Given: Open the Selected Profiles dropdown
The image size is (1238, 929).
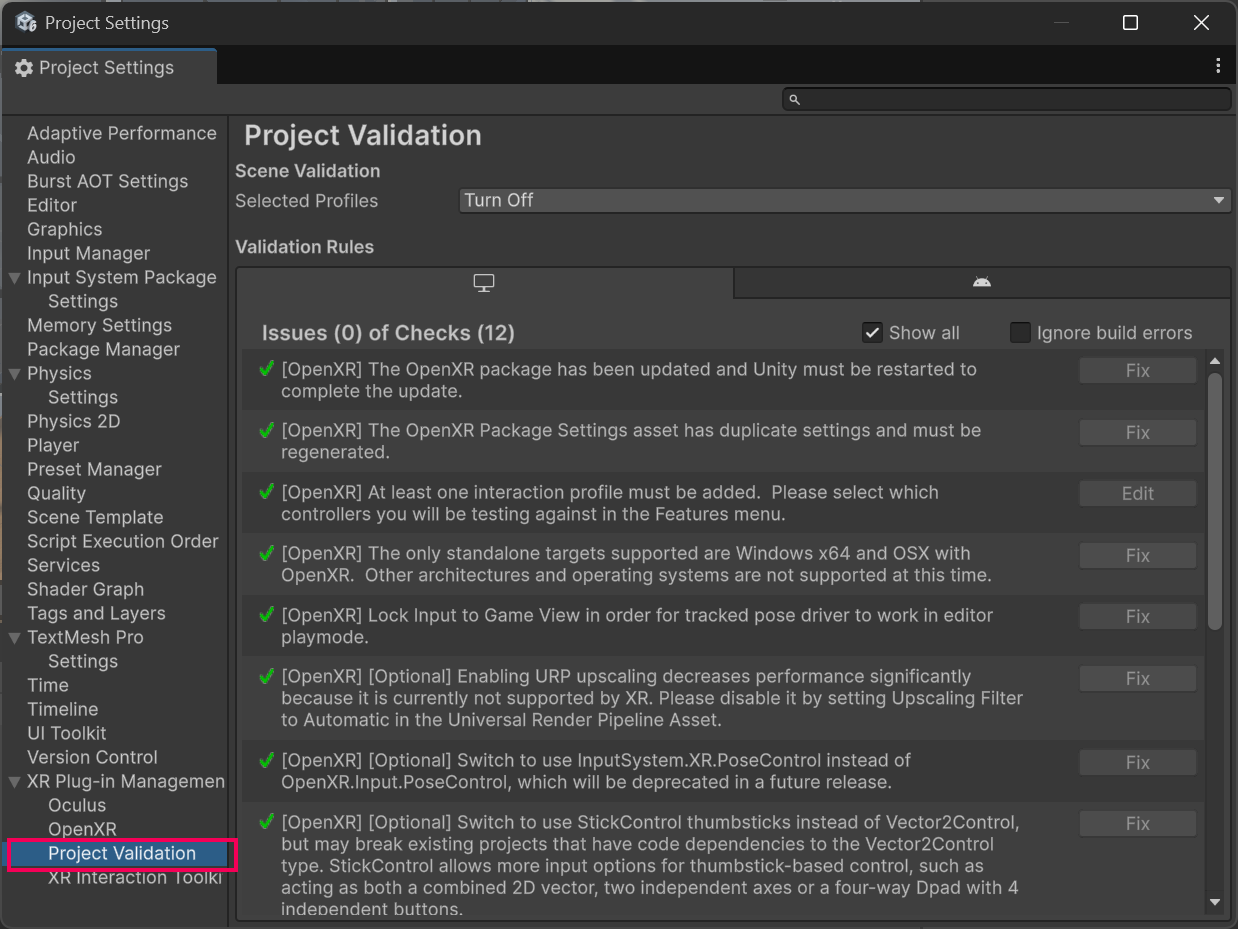Looking at the screenshot, I should coord(844,200).
